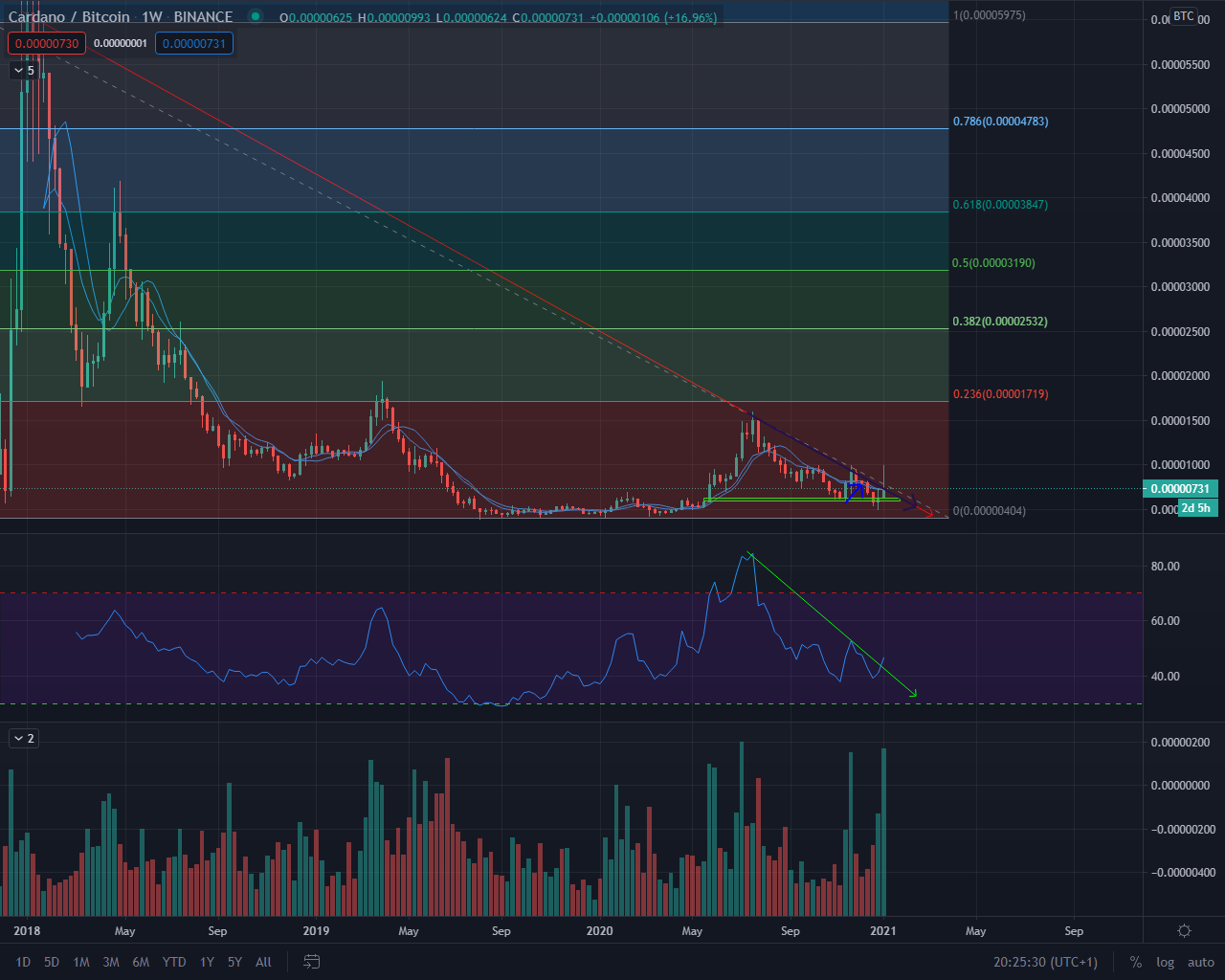Toggle percent scale mode
The height and width of the screenshot is (980, 1225).
(1136, 962)
